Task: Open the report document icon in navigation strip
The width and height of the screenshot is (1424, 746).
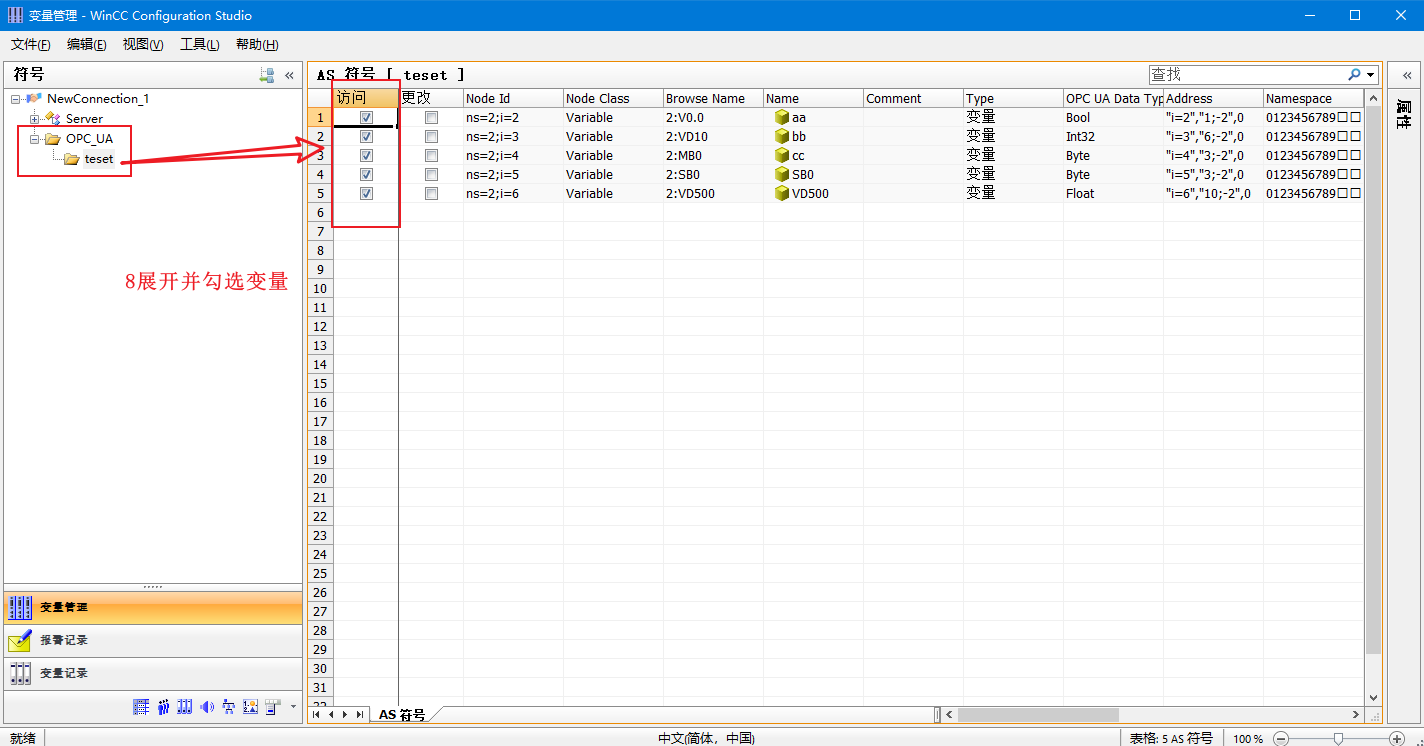Action: [272, 707]
